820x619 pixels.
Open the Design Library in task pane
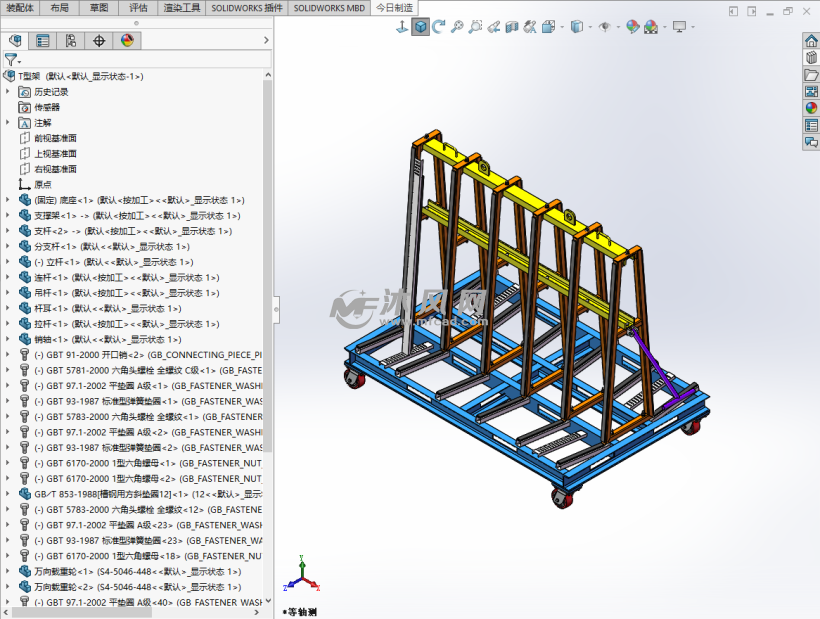pos(811,58)
